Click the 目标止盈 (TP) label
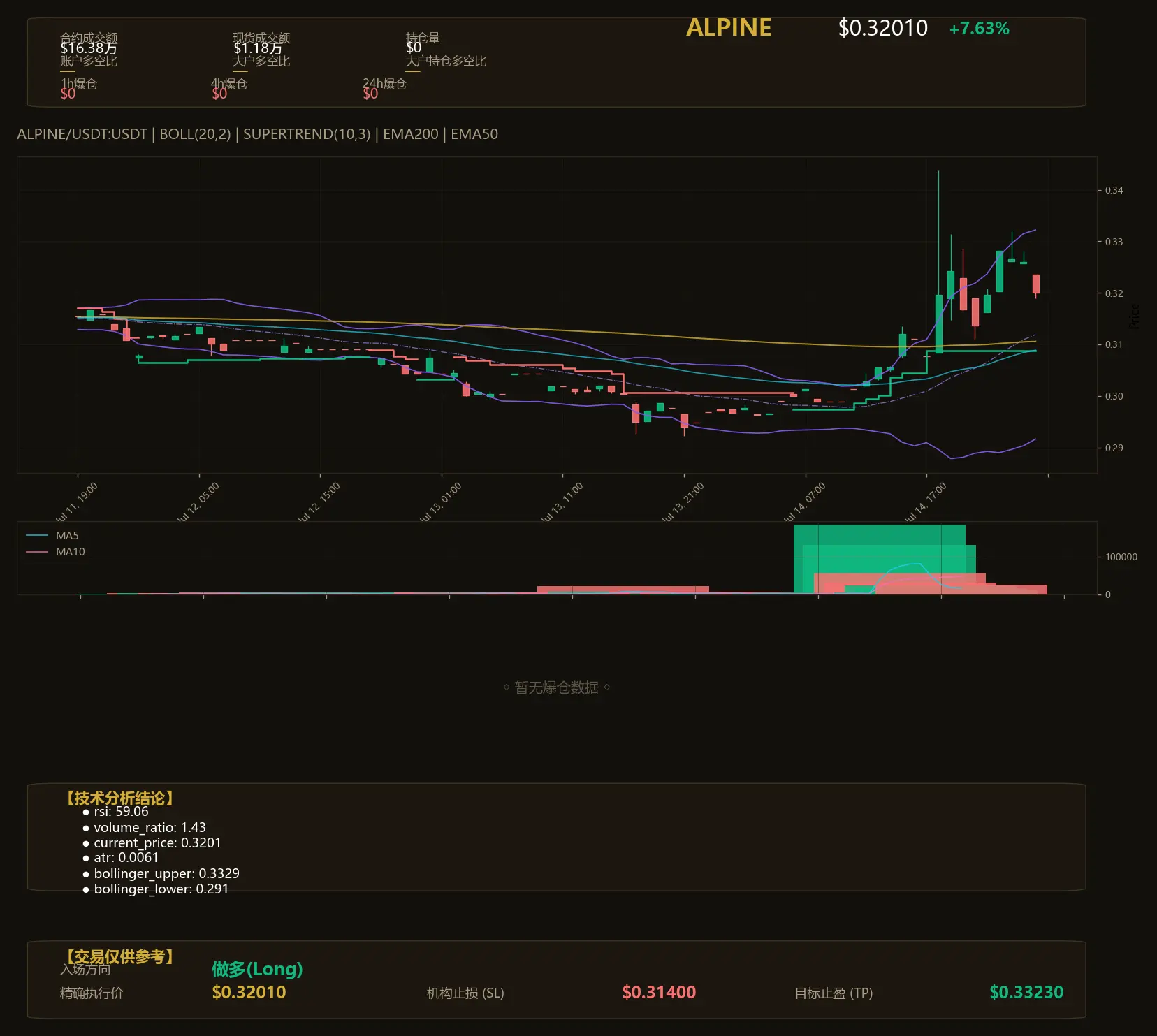Screen dimensions: 1157x1036 (x=834, y=993)
